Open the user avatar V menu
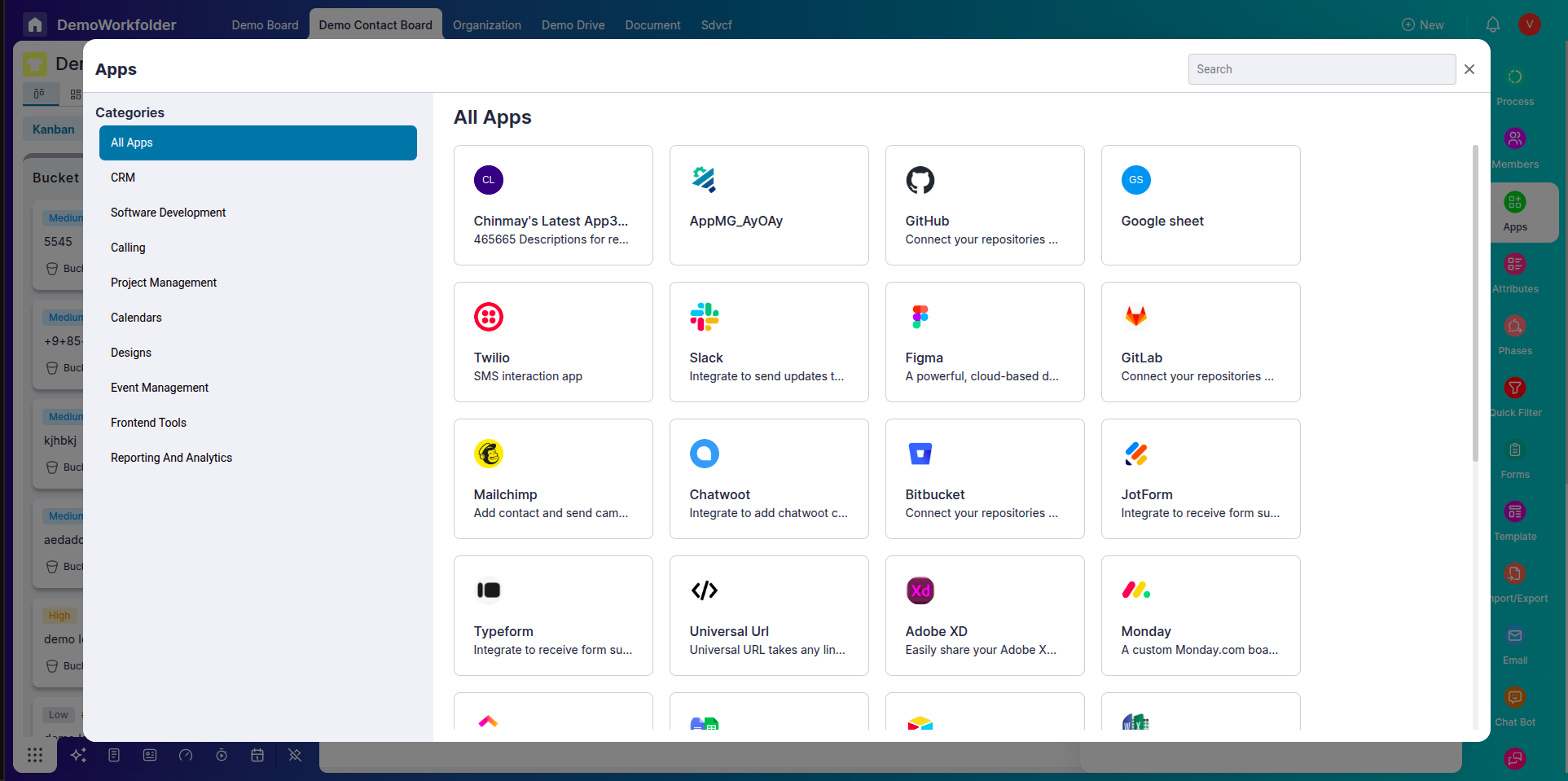Viewport: 1568px width, 781px height. click(1529, 24)
